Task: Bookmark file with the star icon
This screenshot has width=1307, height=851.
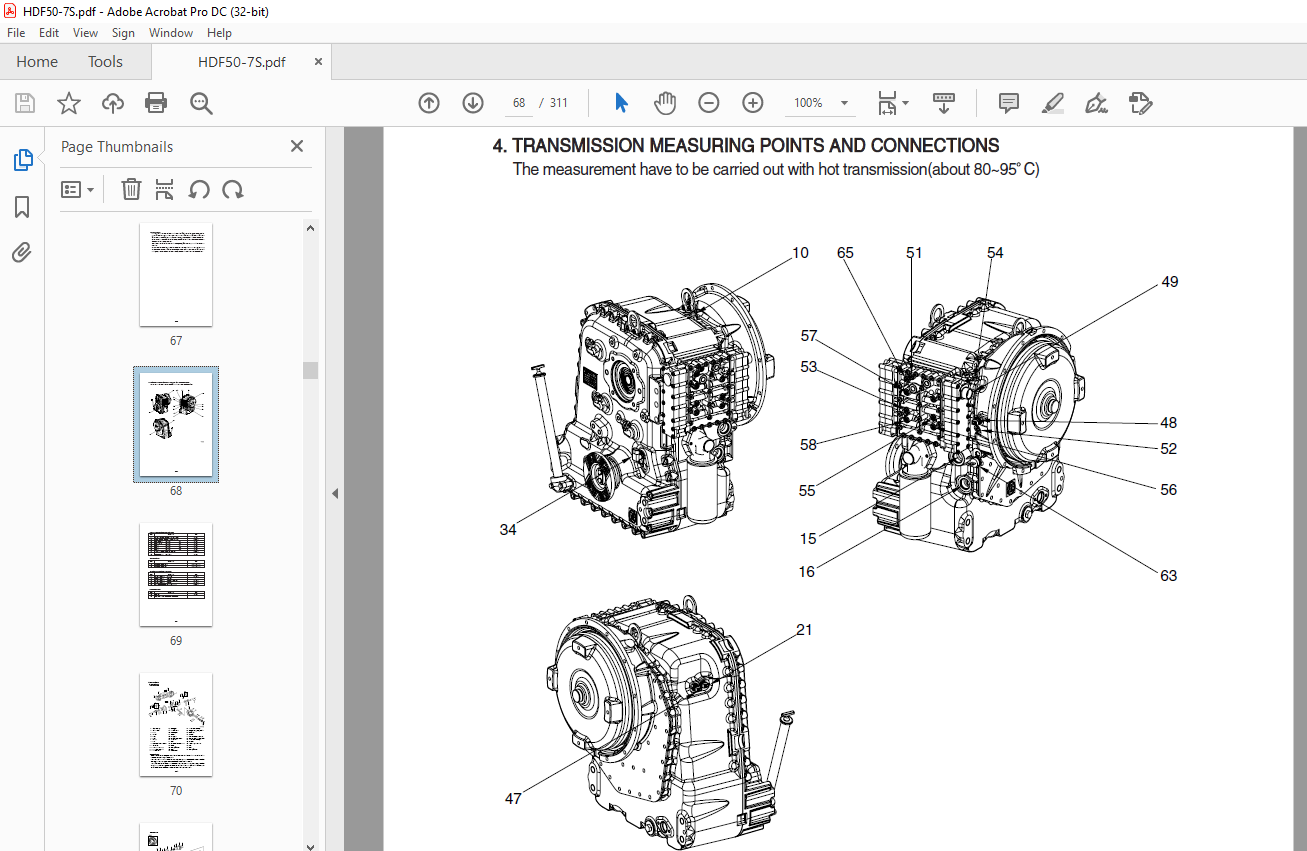Action: pos(68,103)
